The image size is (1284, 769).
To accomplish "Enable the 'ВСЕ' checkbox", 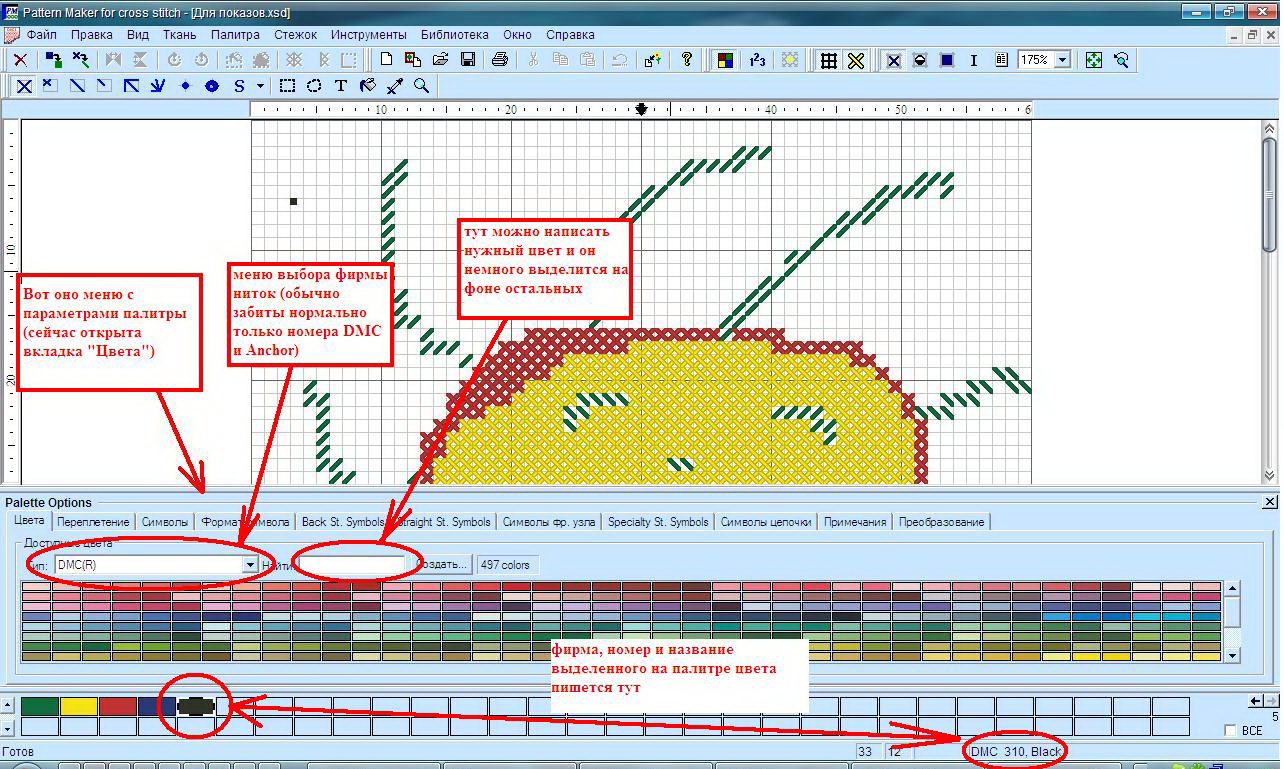I will [x=1231, y=731].
